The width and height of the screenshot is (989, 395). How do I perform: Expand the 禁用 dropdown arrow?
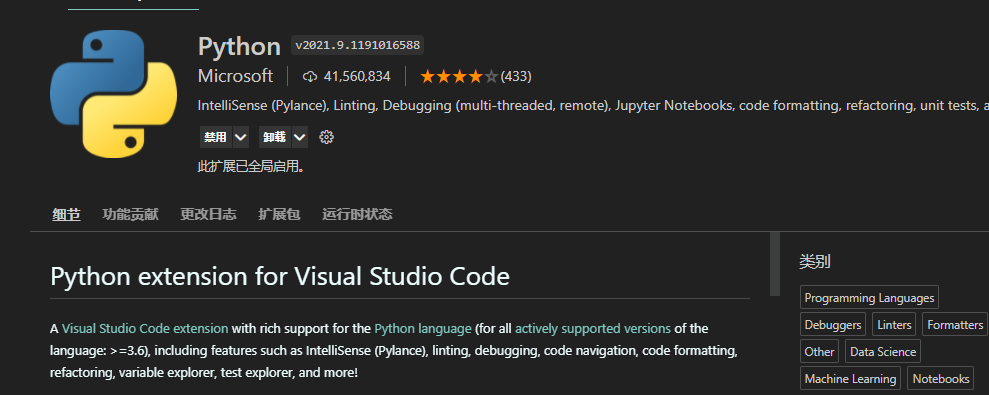click(240, 137)
